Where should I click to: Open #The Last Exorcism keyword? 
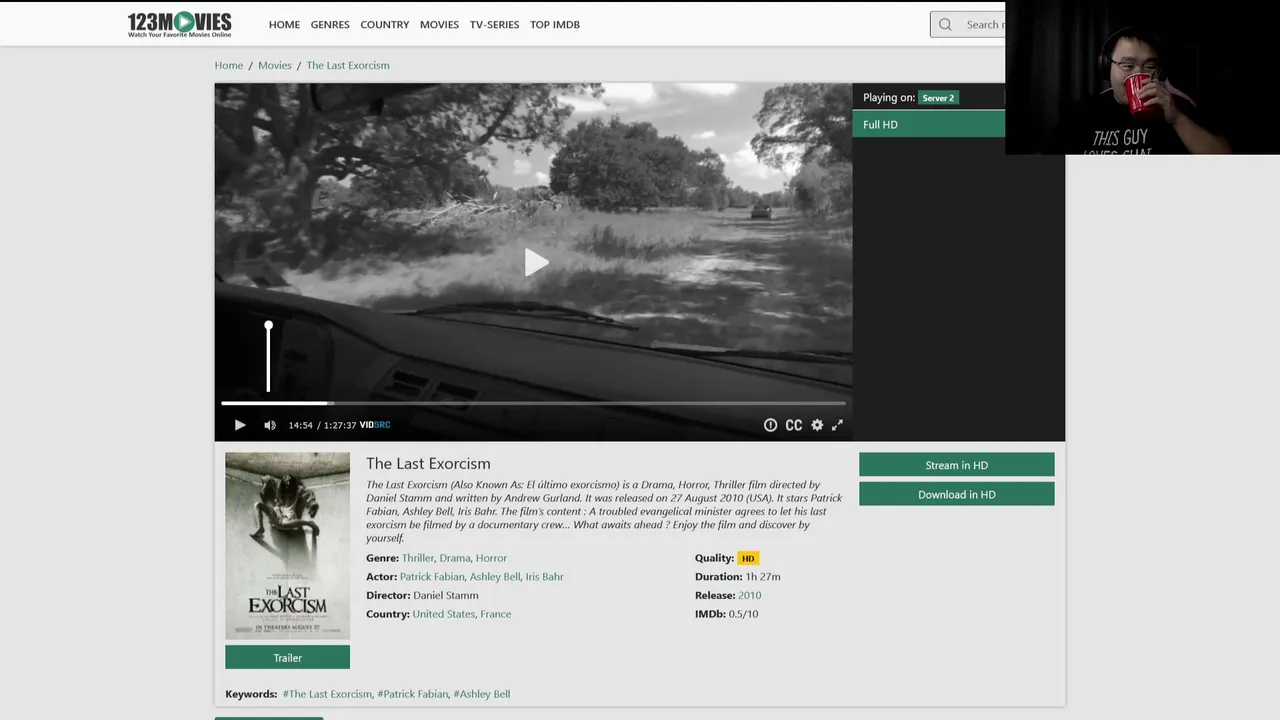click(327, 694)
